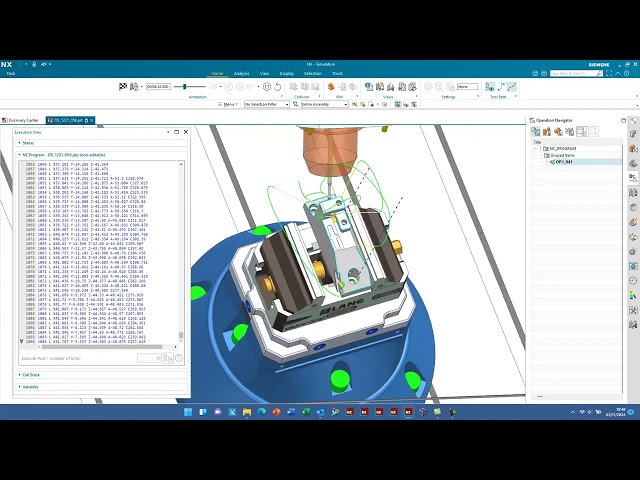Switch to Program Order view in Operation Navigator
640x480 pixels.
536,131
